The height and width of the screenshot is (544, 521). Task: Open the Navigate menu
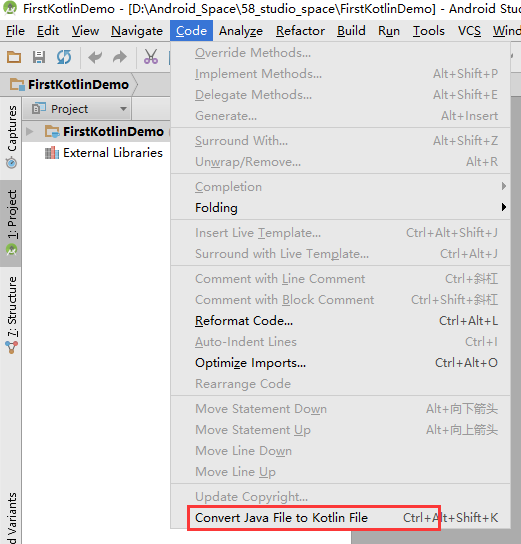coord(137,31)
